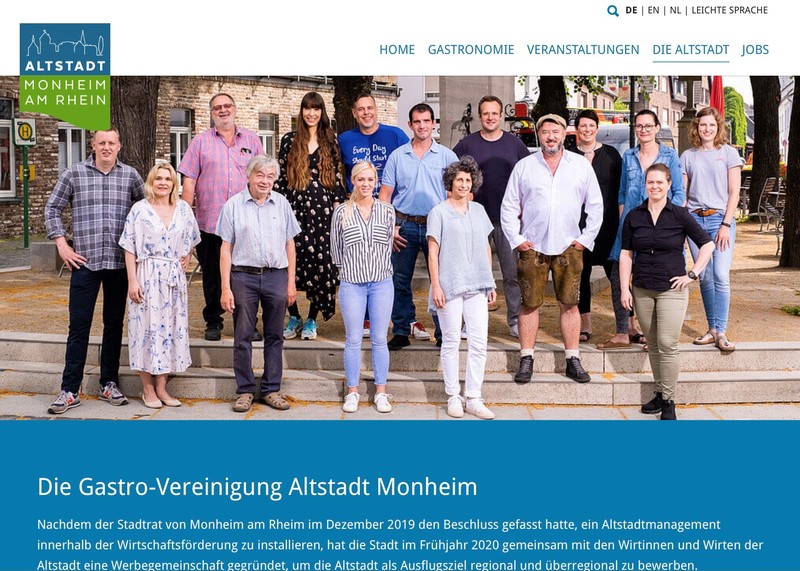
Task: Switch site language to EN
Action: point(653,10)
